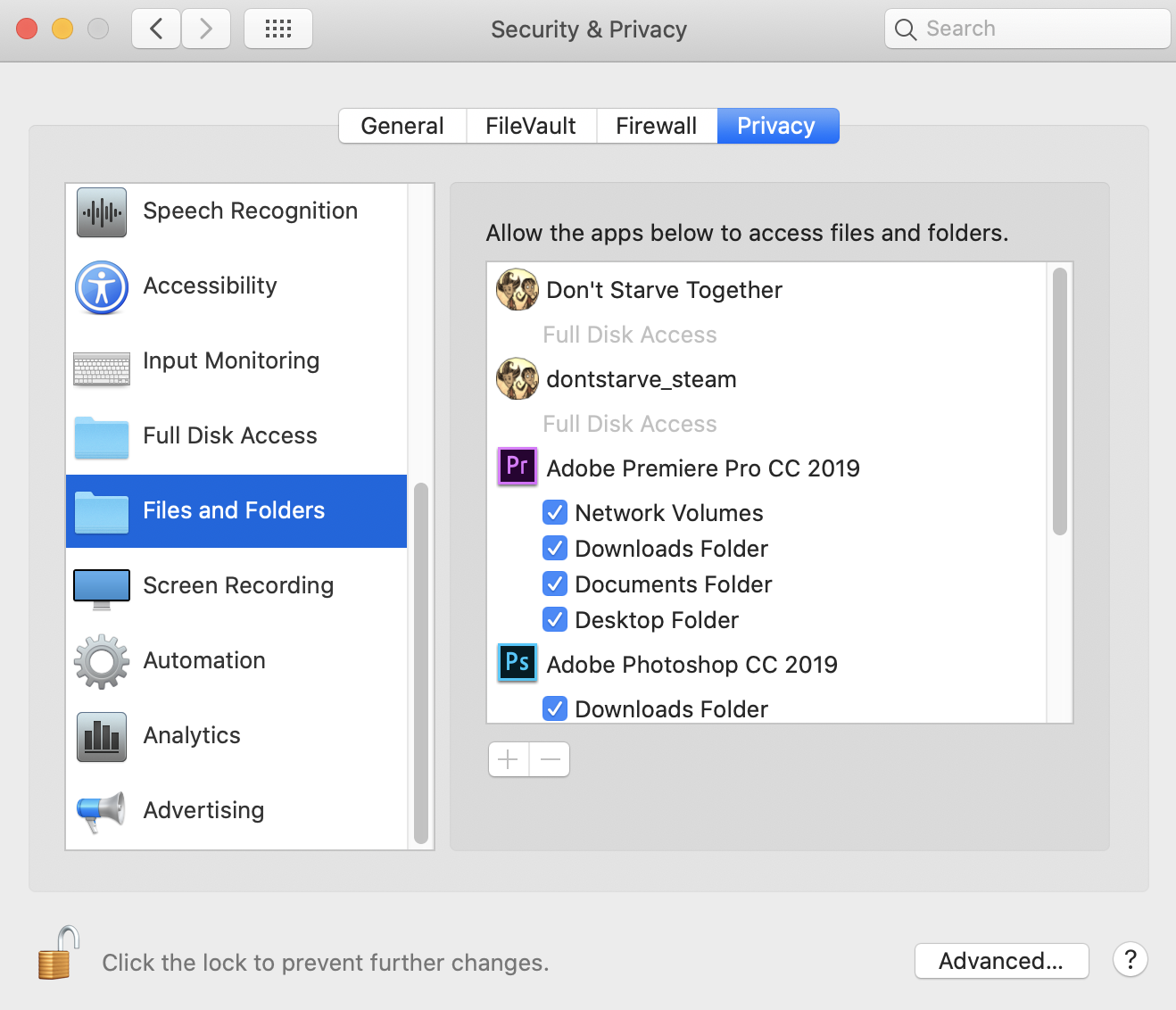Toggle Documents Folder checkbox for Premiere Pro
Viewport: 1176px width, 1010px height.
tap(555, 584)
